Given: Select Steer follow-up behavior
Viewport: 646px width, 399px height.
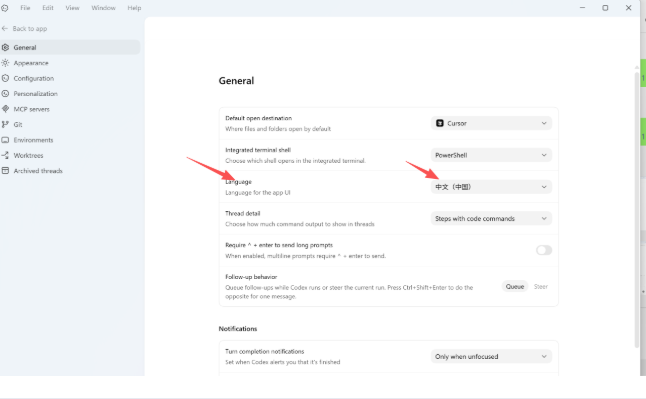Looking at the screenshot, I should click(x=541, y=286).
